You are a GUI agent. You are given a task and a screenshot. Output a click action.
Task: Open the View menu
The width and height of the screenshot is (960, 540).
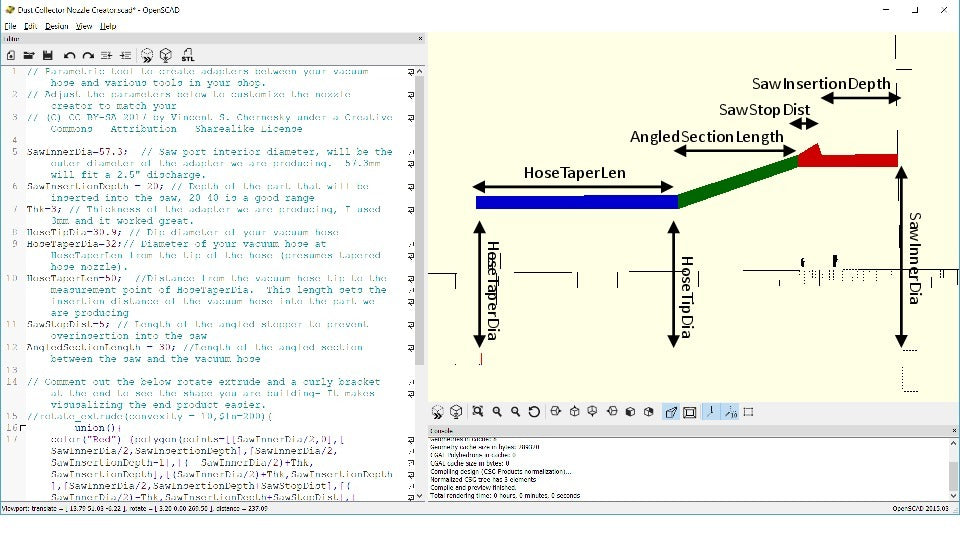click(x=84, y=26)
